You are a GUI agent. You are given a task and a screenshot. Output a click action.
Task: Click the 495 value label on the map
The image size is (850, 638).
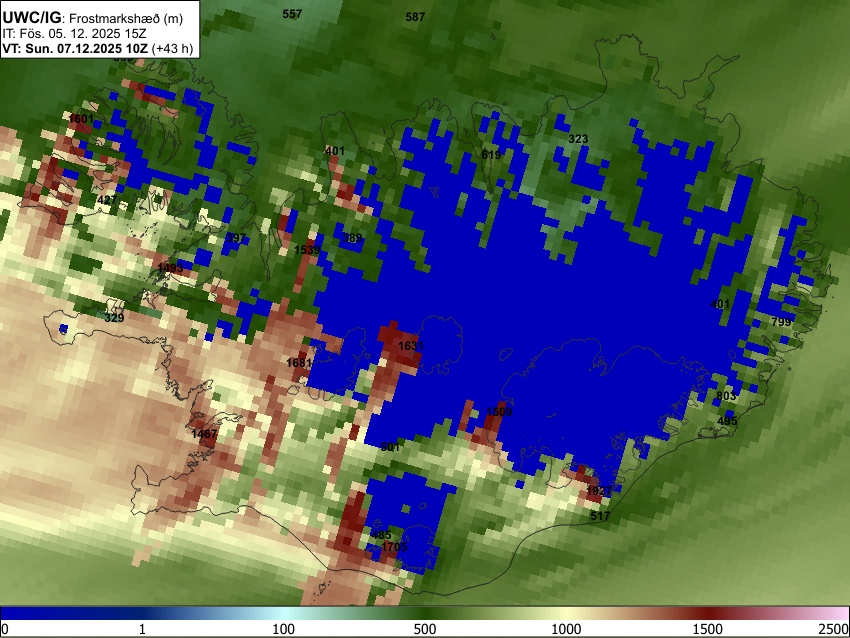click(727, 421)
